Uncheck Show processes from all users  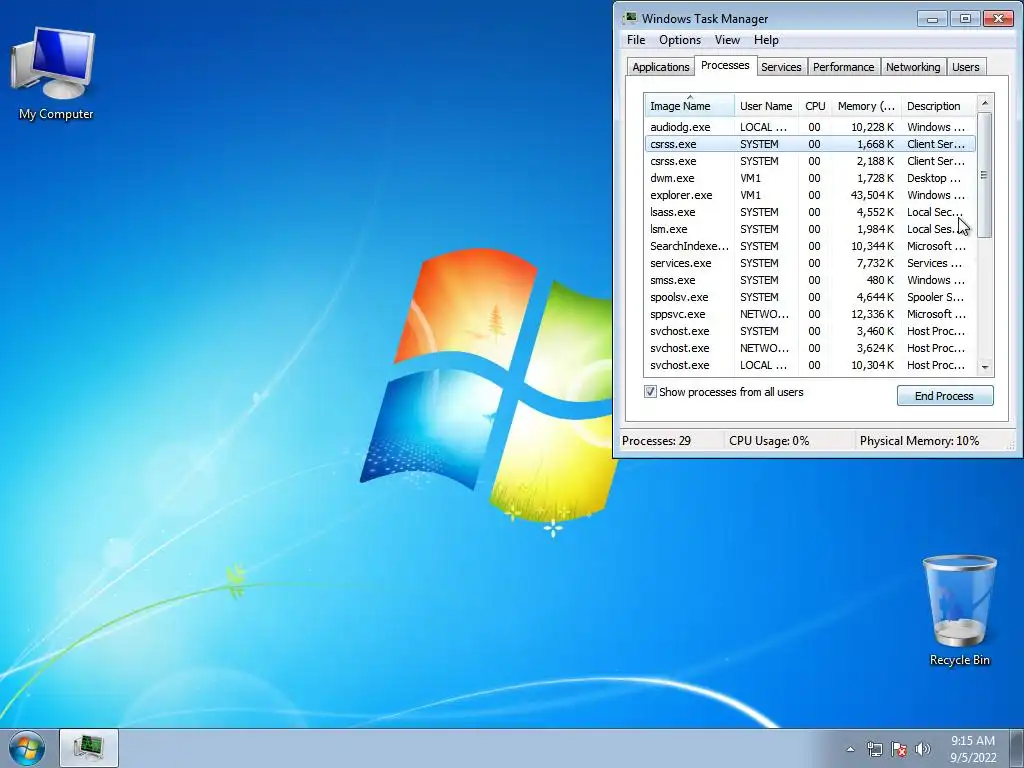click(650, 392)
